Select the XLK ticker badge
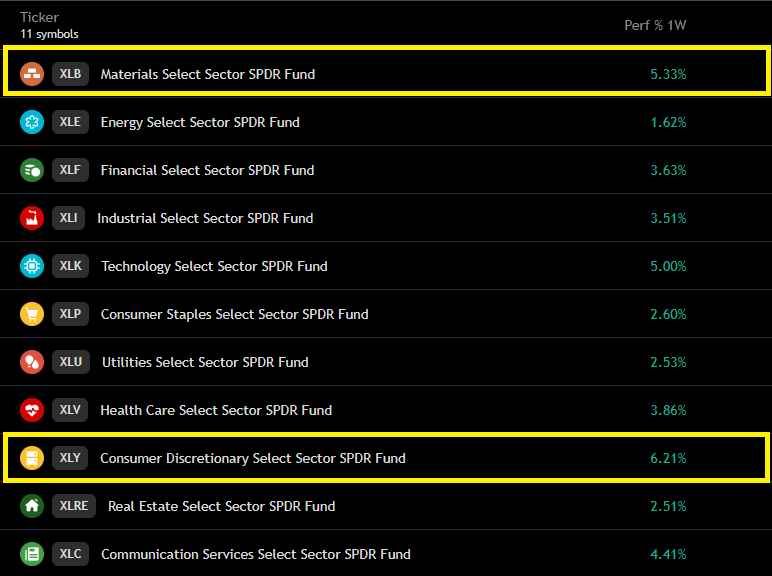 [70, 266]
